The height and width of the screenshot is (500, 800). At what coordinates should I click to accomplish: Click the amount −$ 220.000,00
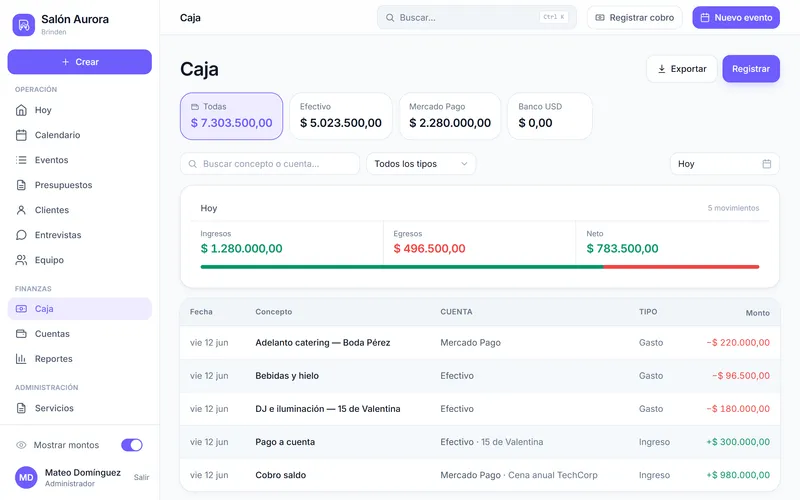point(738,342)
